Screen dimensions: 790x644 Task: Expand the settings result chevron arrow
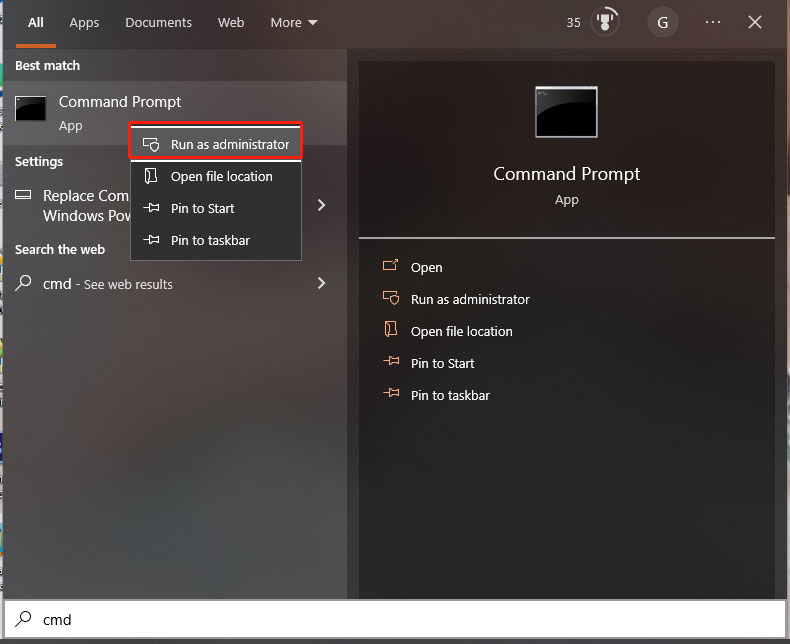[x=321, y=205]
